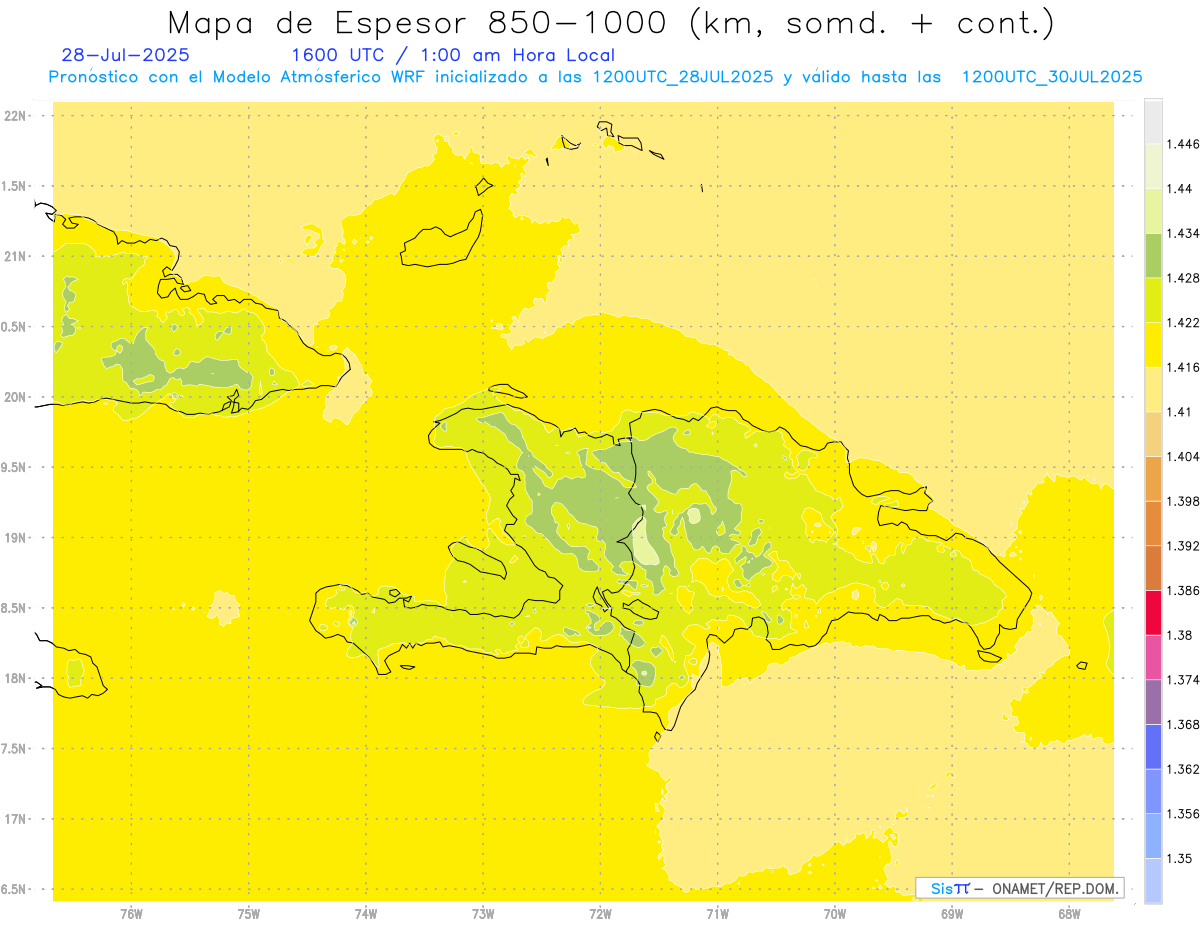Click legend value 1.446
The image size is (1200, 927).
point(1185,144)
